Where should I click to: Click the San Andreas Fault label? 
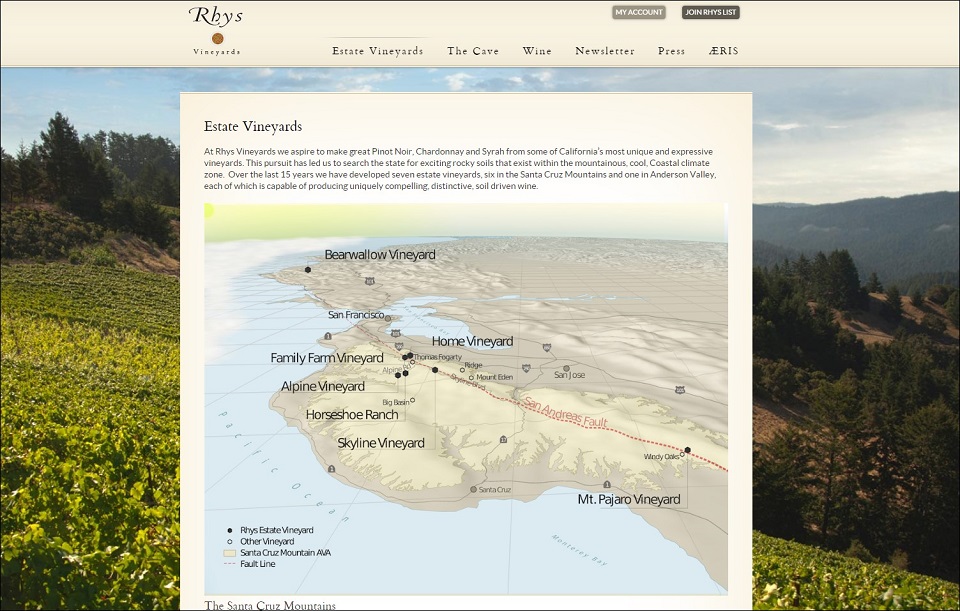pyautogui.click(x=566, y=413)
